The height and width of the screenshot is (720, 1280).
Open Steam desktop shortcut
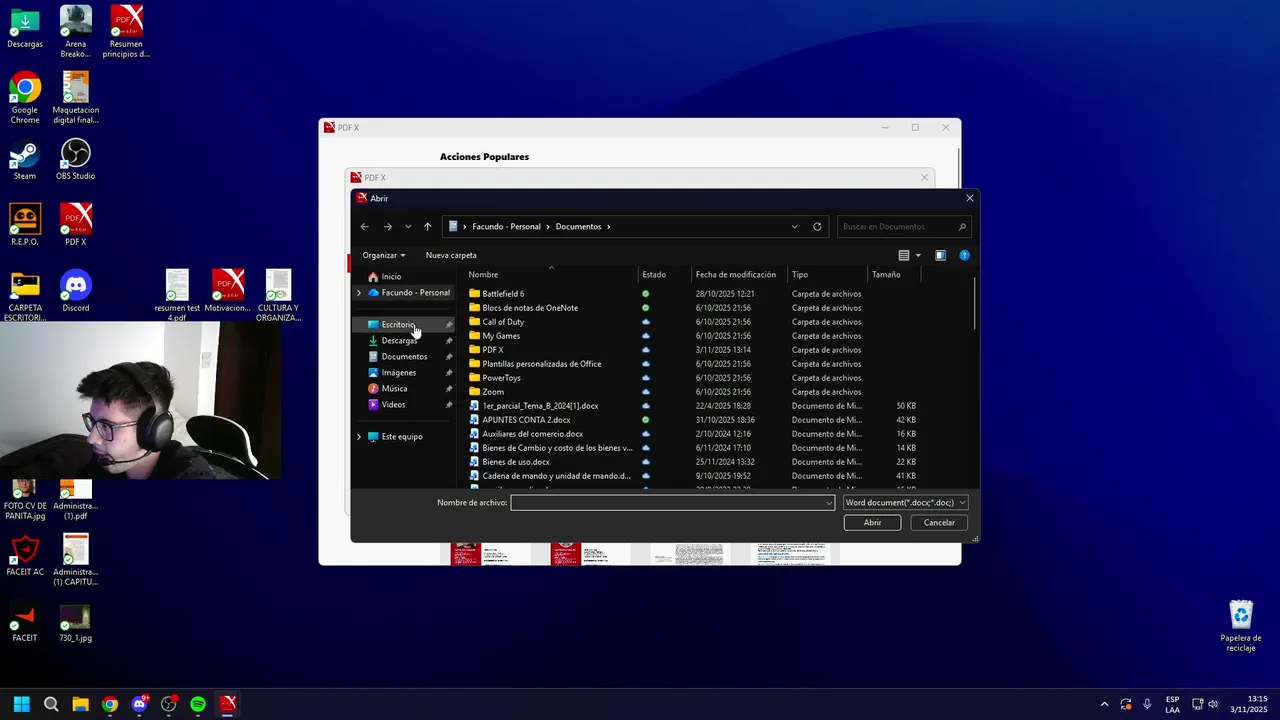25,160
